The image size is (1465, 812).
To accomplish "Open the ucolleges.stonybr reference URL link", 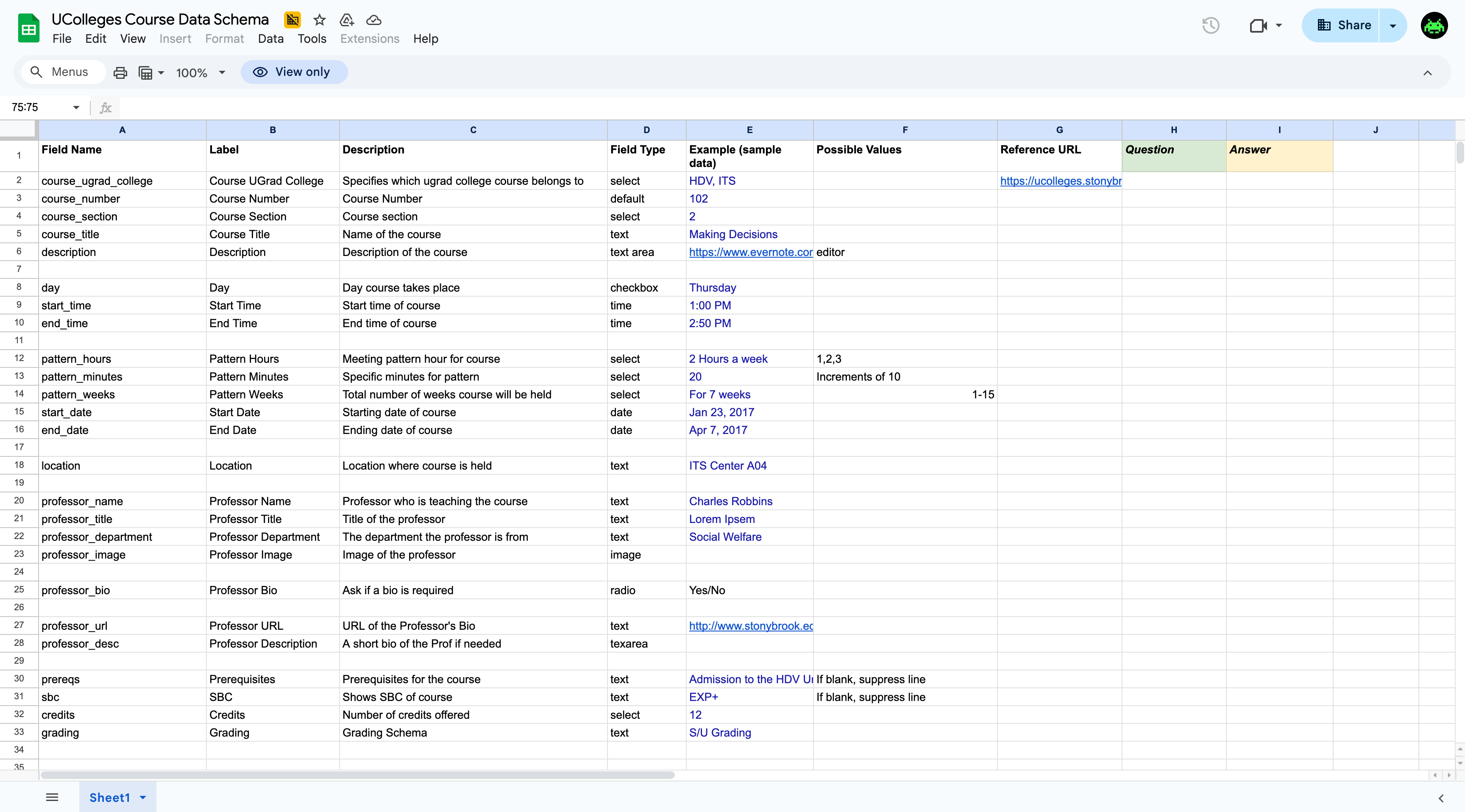I will coord(1061,181).
